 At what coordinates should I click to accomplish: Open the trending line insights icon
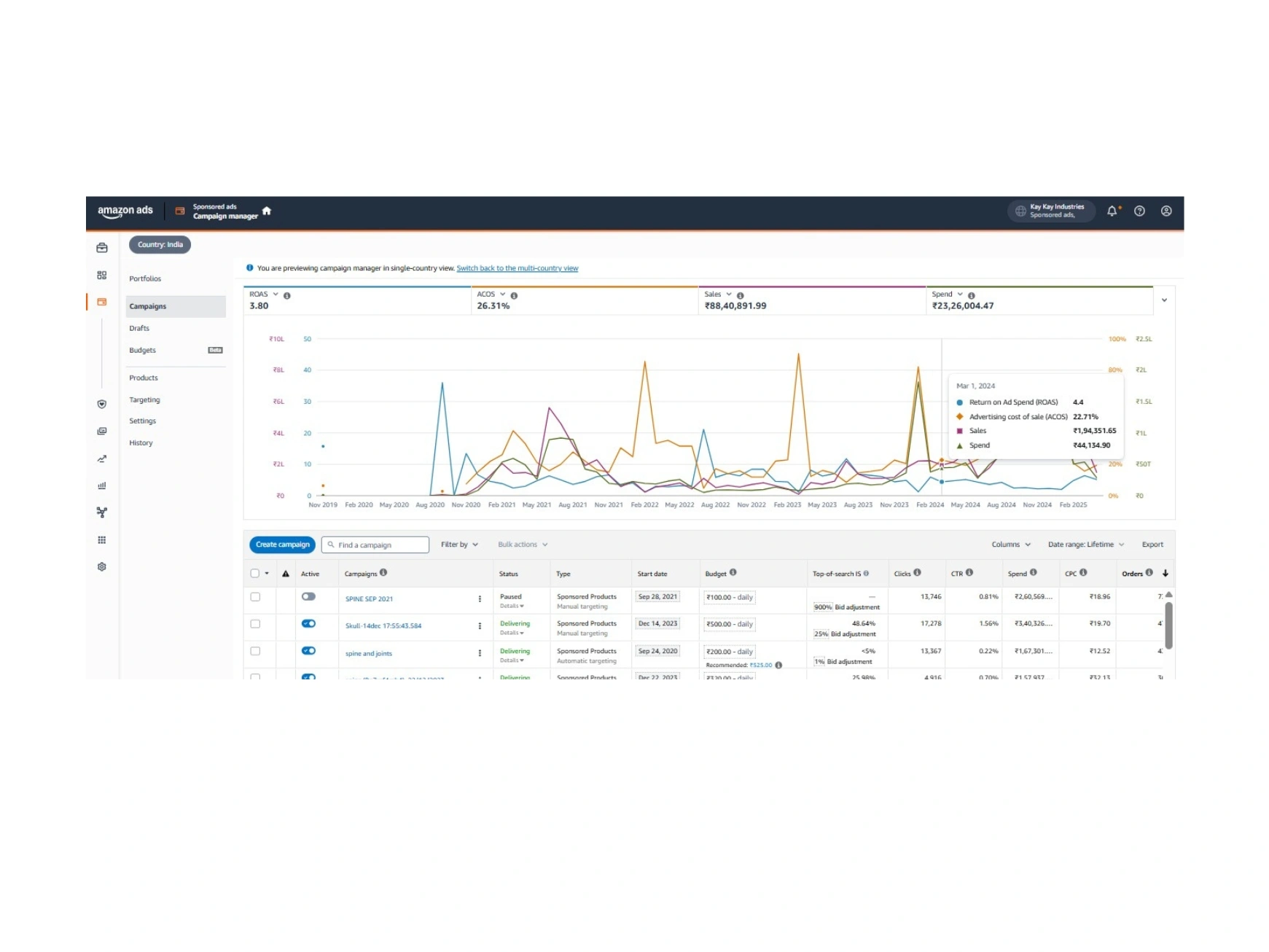(102, 459)
